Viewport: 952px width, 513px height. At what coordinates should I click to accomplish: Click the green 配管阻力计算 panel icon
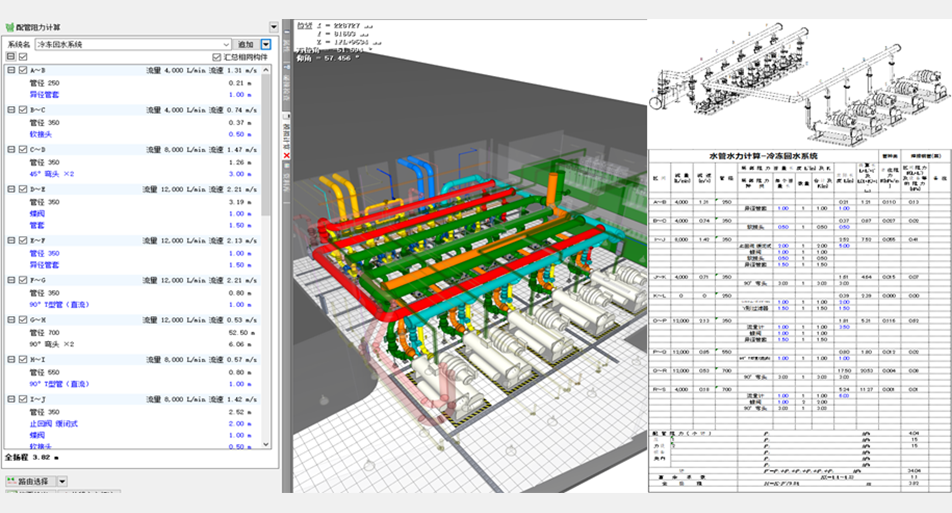(x=12, y=27)
